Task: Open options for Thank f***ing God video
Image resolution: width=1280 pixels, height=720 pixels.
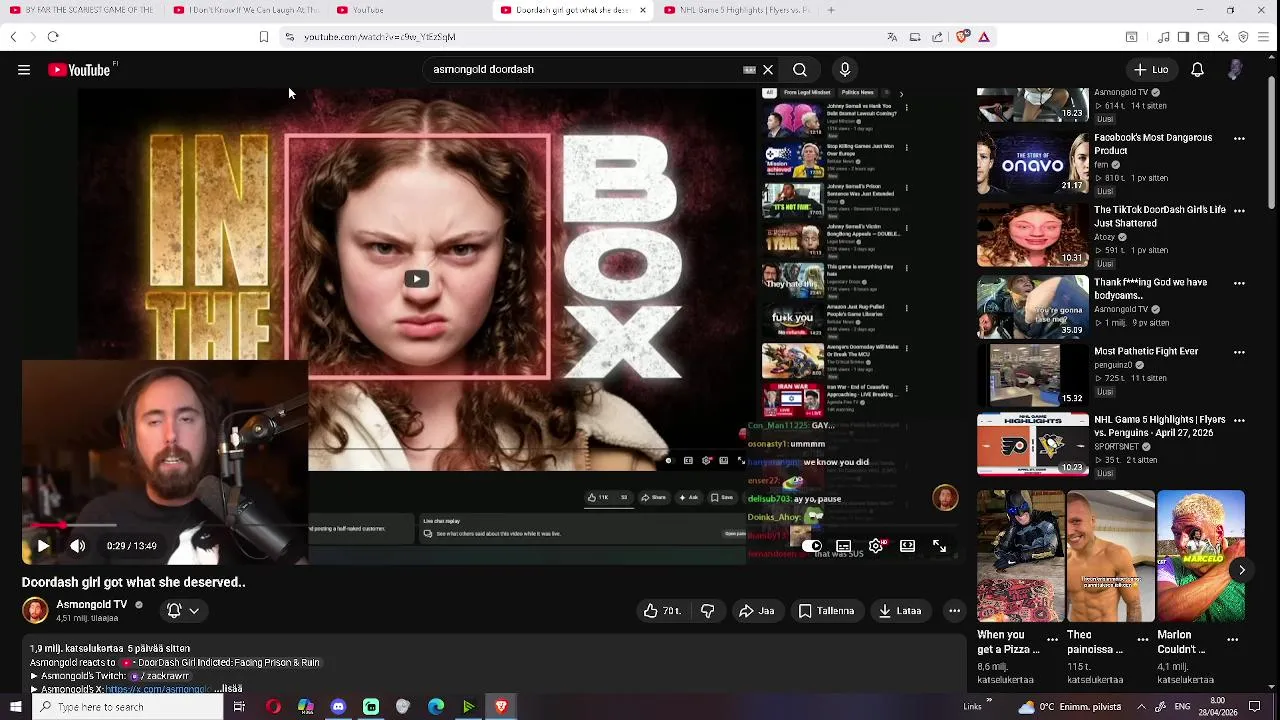Action: tap(1240, 283)
